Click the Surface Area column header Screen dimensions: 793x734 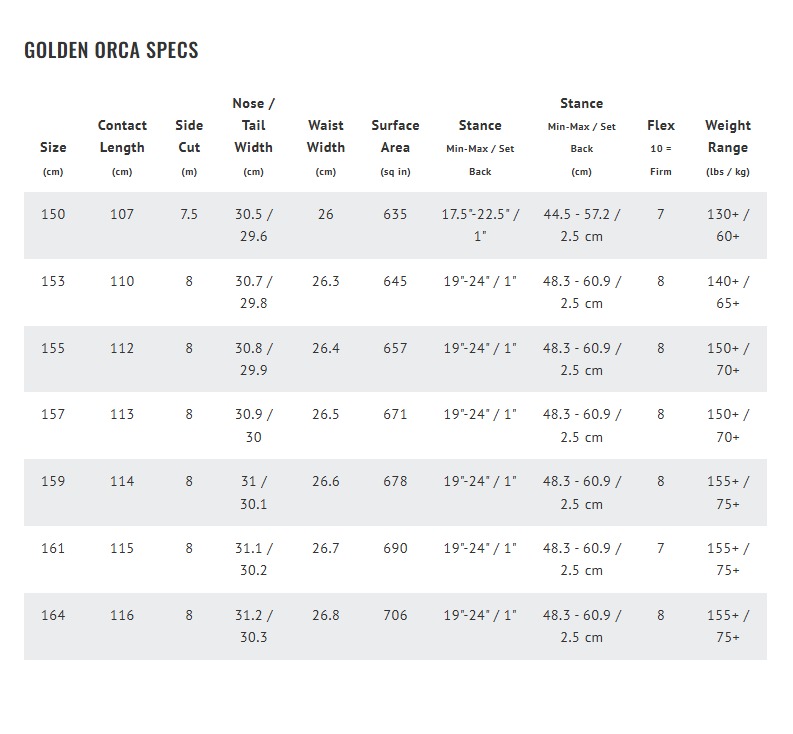click(395, 137)
